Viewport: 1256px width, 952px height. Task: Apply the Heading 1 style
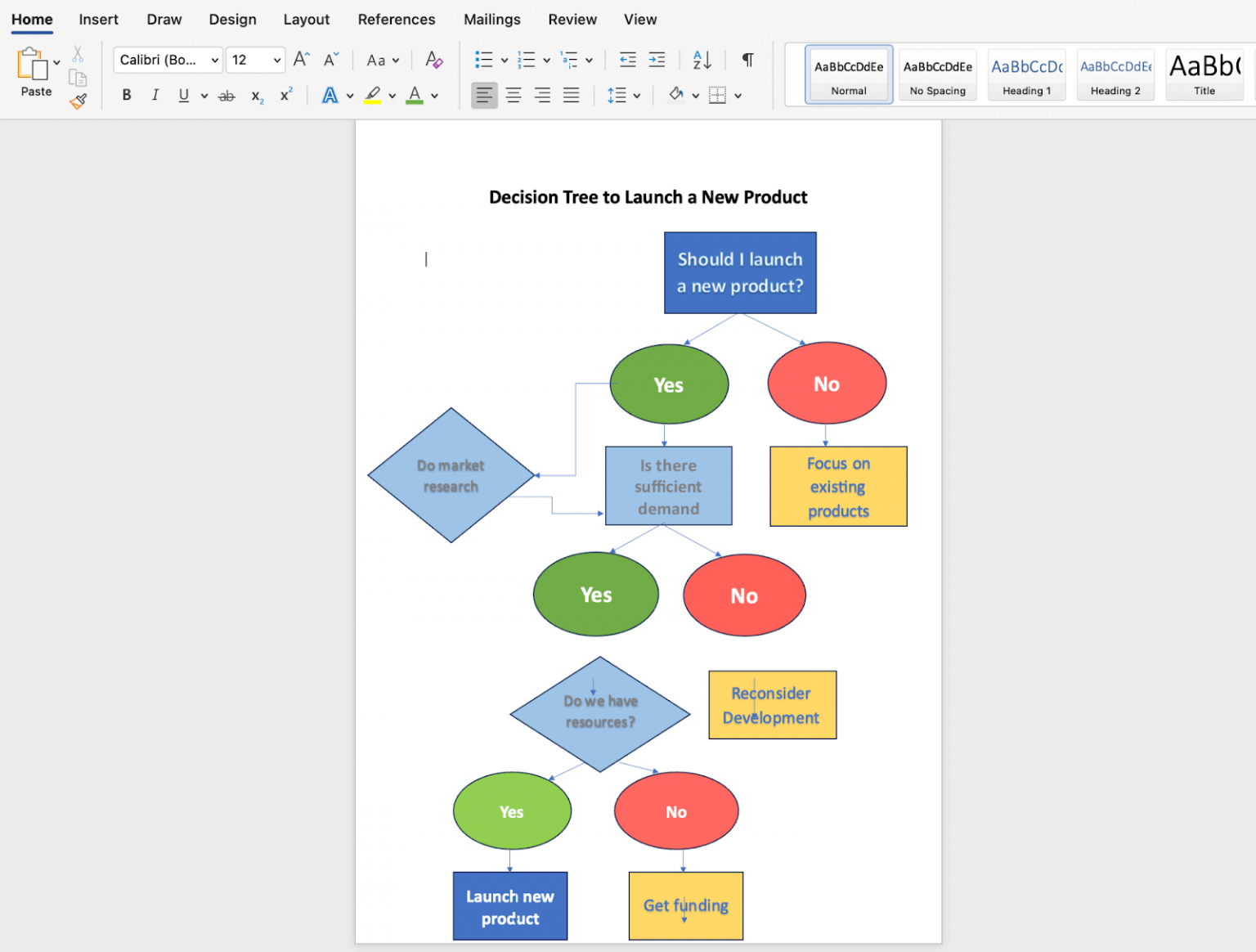click(x=1026, y=74)
